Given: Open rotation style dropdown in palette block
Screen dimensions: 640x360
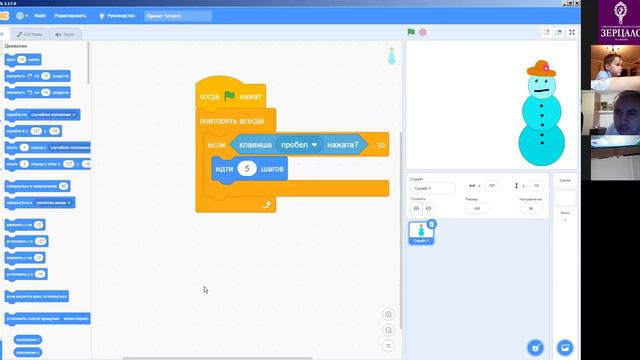Looking at the screenshot, I should (76, 318).
